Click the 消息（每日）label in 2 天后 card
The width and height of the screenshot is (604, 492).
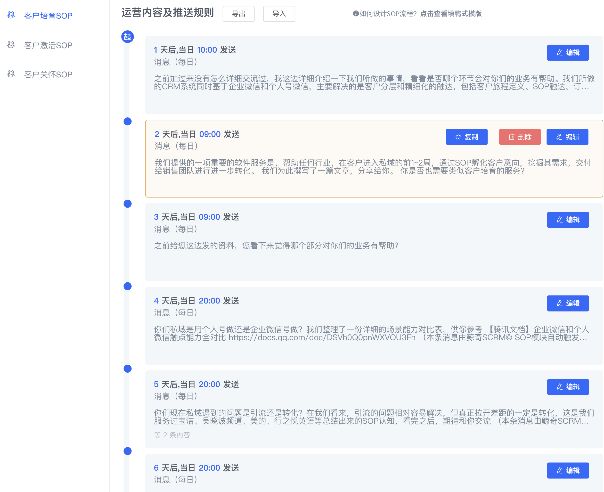click(x=176, y=146)
